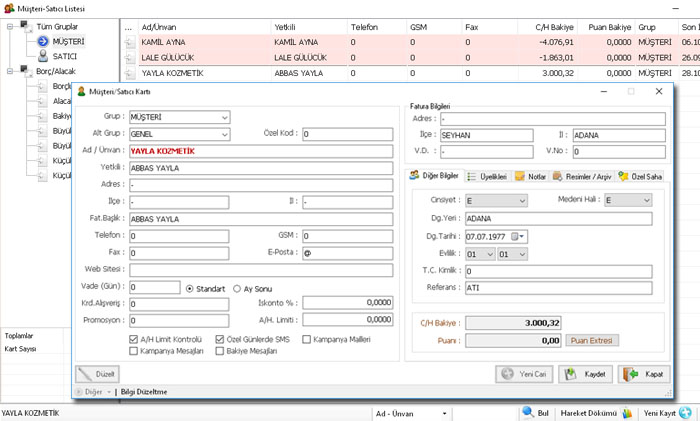The image size is (700, 421).
Task: Click the Kaydet save icon
Action: point(570,374)
